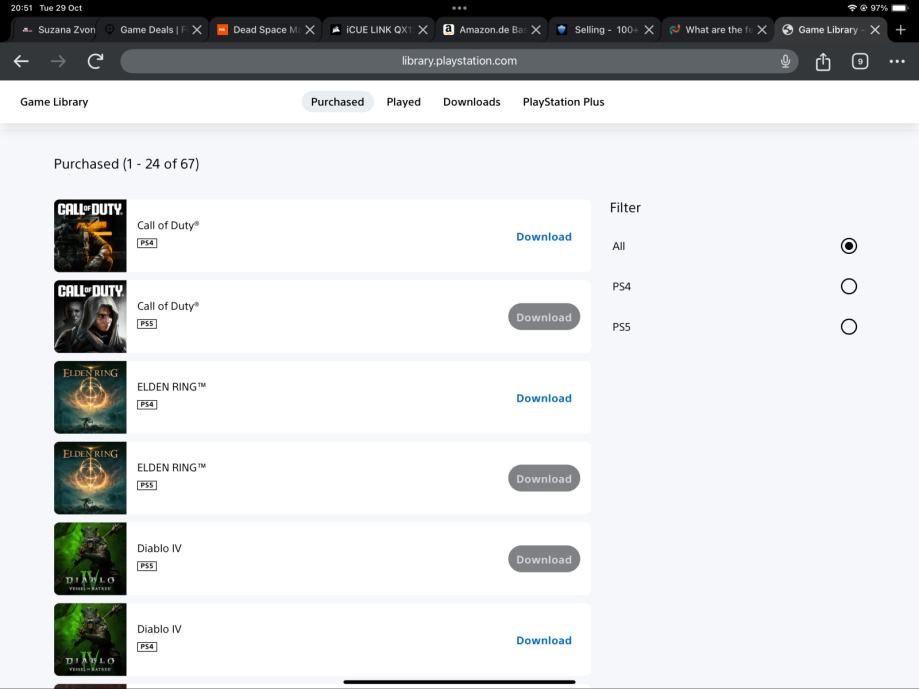
Task: Close the Game Library tab
Action: (x=874, y=29)
